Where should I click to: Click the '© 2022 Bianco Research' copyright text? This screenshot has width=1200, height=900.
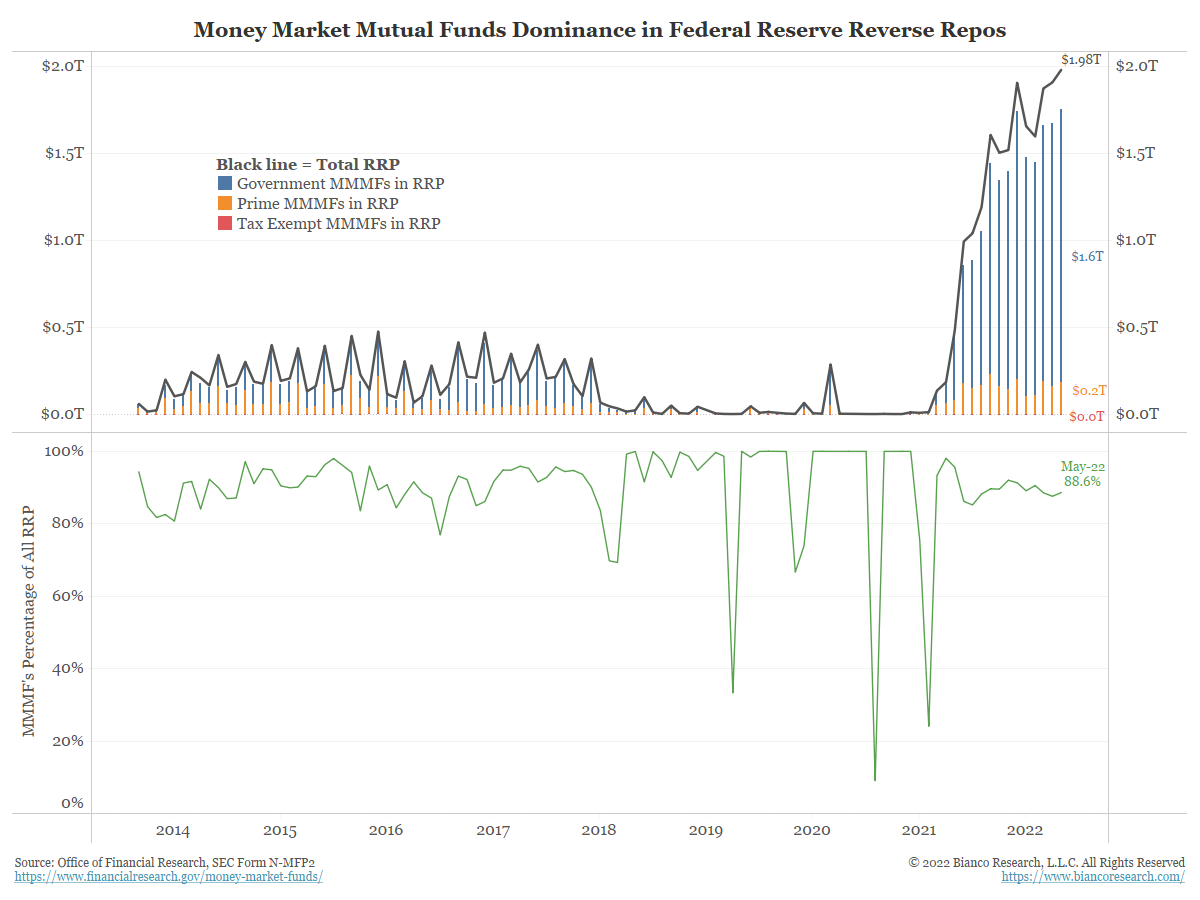click(1047, 862)
